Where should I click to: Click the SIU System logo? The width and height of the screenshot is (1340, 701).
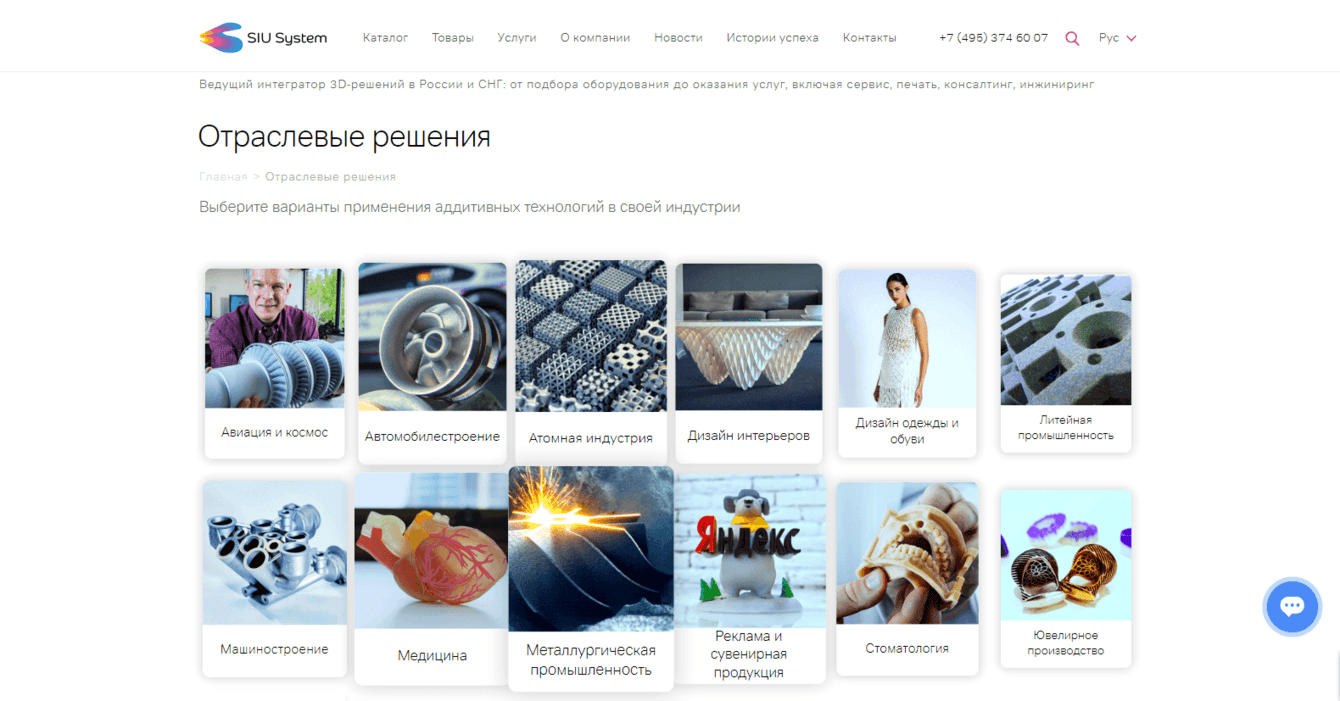[x=263, y=38]
